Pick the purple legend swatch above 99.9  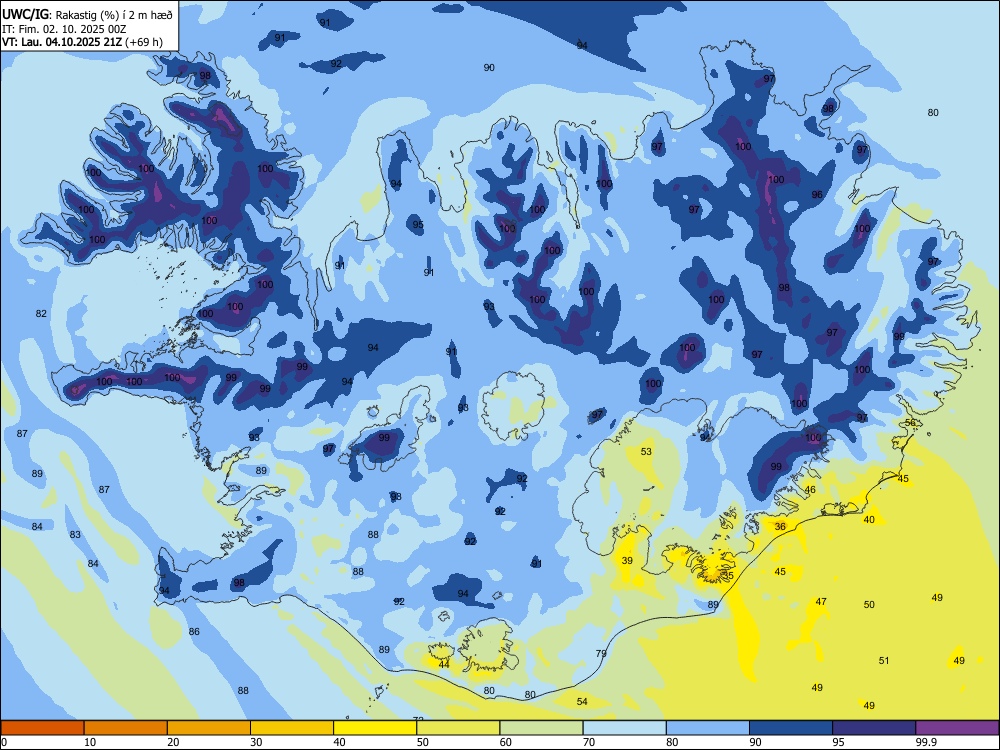tap(957, 728)
